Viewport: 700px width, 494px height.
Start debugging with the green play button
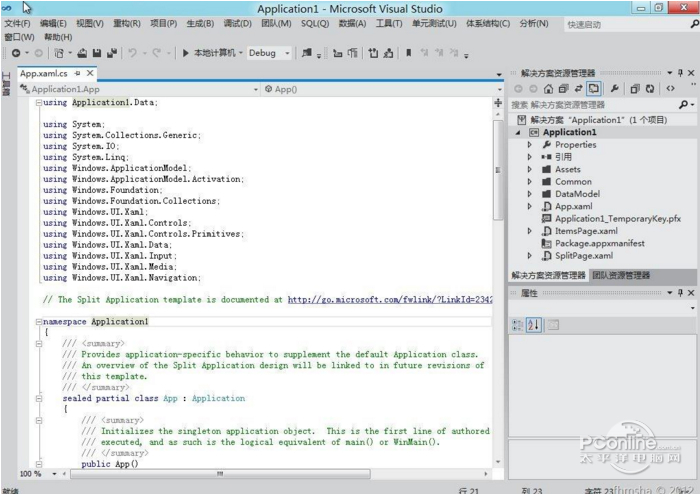tap(186, 53)
